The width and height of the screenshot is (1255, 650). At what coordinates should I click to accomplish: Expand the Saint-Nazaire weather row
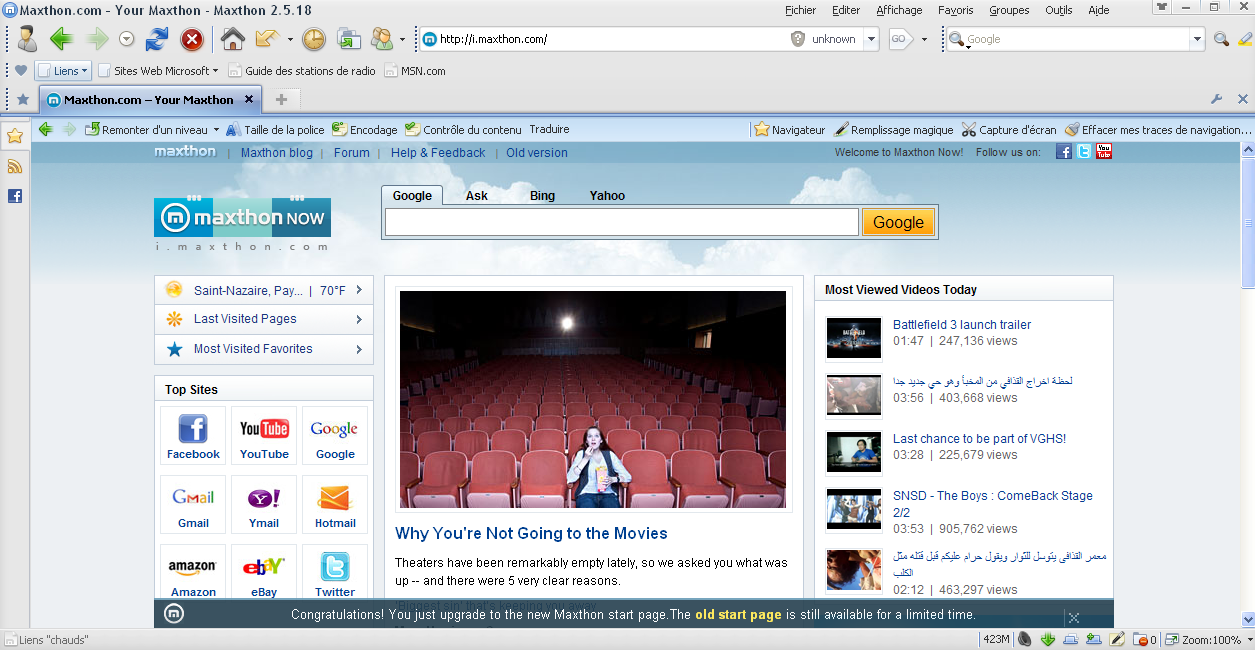pos(264,290)
